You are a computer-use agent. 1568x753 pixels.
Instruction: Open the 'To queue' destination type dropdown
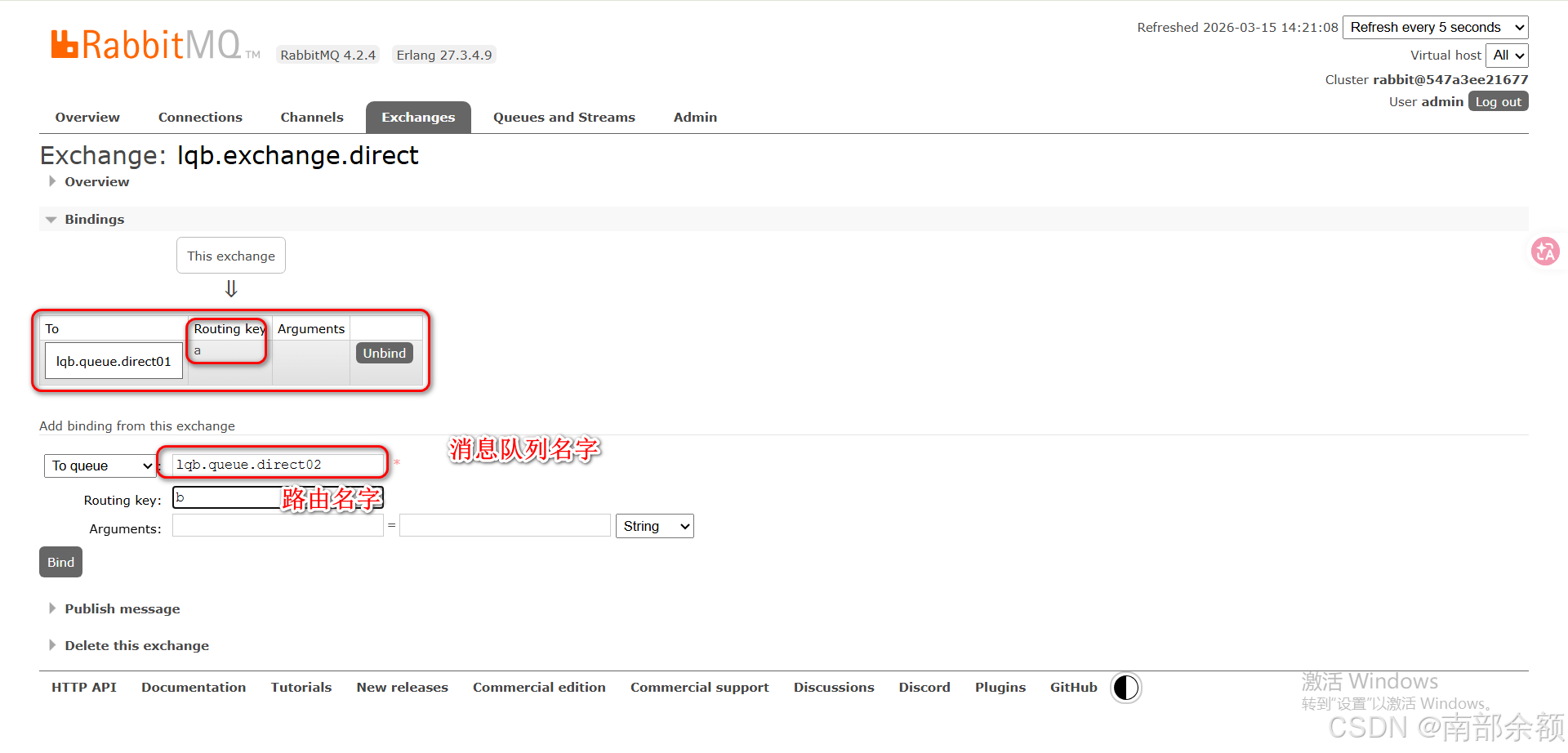(100, 466)
